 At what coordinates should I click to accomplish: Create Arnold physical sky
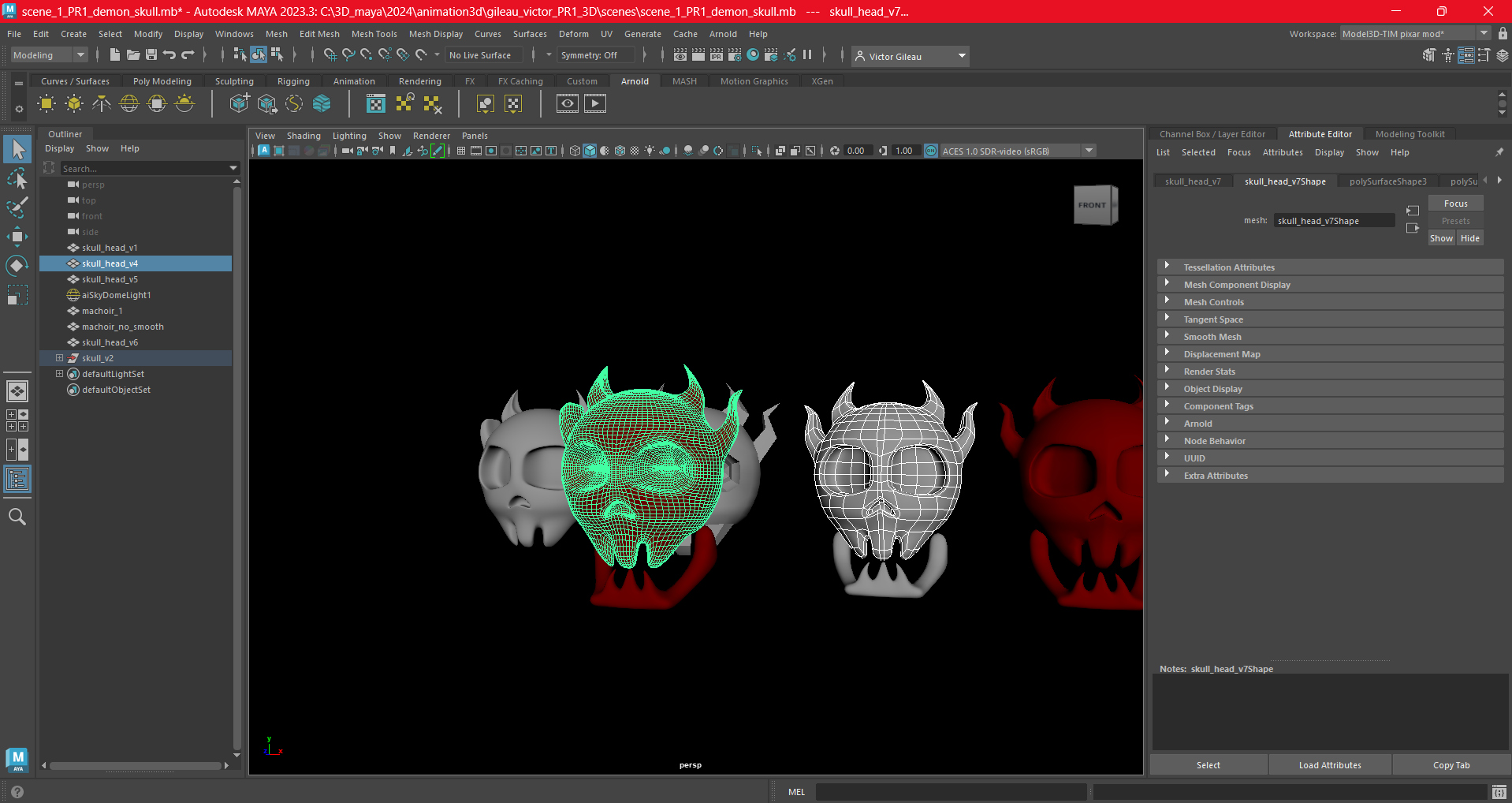pyautogui.click(x=184, y=103)
